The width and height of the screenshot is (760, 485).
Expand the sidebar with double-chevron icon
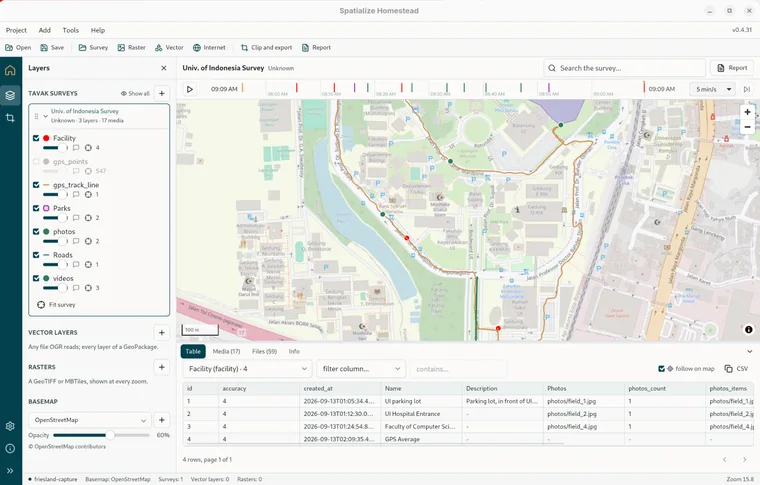[10, 470]
